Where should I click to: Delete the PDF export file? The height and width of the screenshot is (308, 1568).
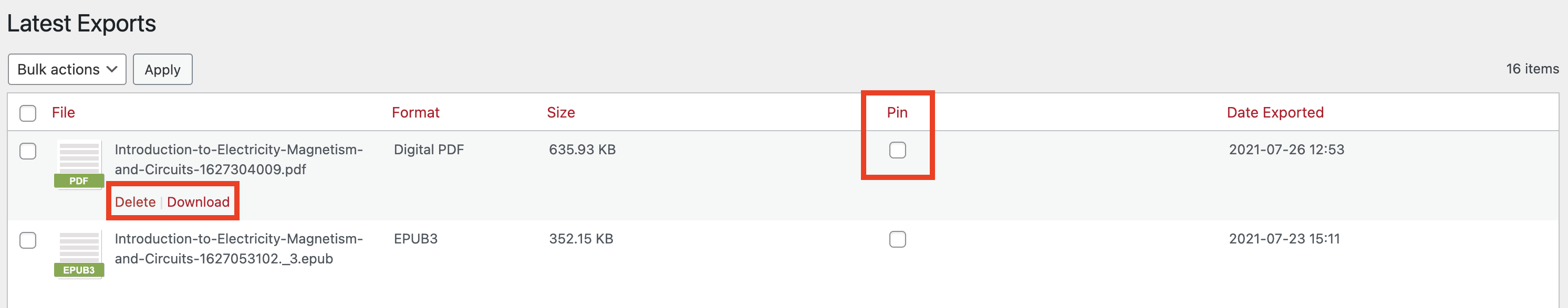point(135,201)
